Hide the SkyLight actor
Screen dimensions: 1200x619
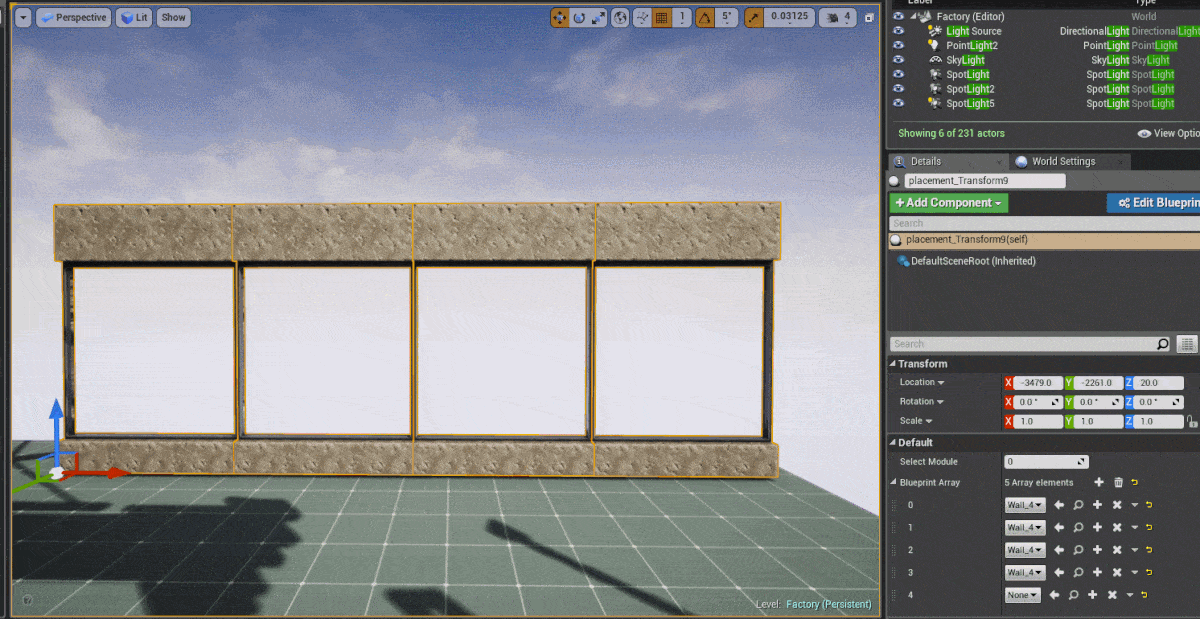pyautogui.click(x=898, y=60)
